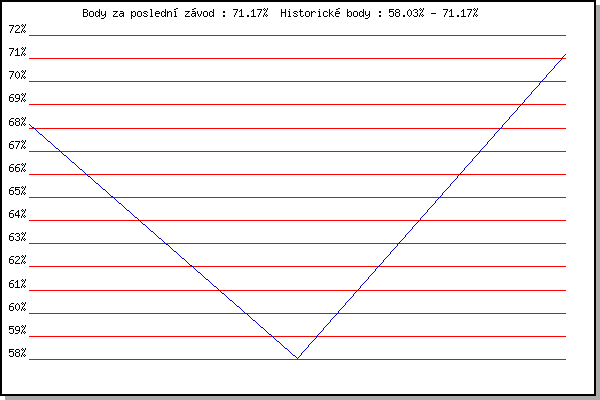Click the 66% y-axis label
The image size is (600, 400).
[17, 168]
